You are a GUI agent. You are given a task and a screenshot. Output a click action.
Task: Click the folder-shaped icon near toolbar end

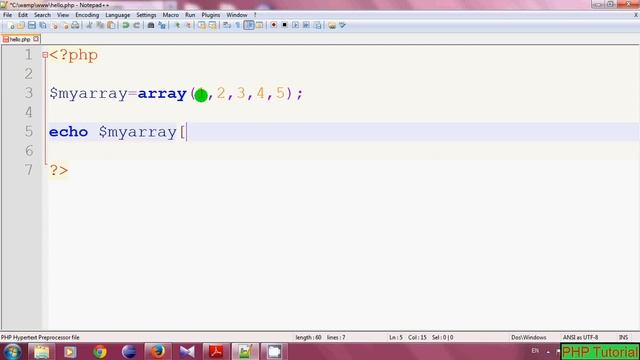332,25
